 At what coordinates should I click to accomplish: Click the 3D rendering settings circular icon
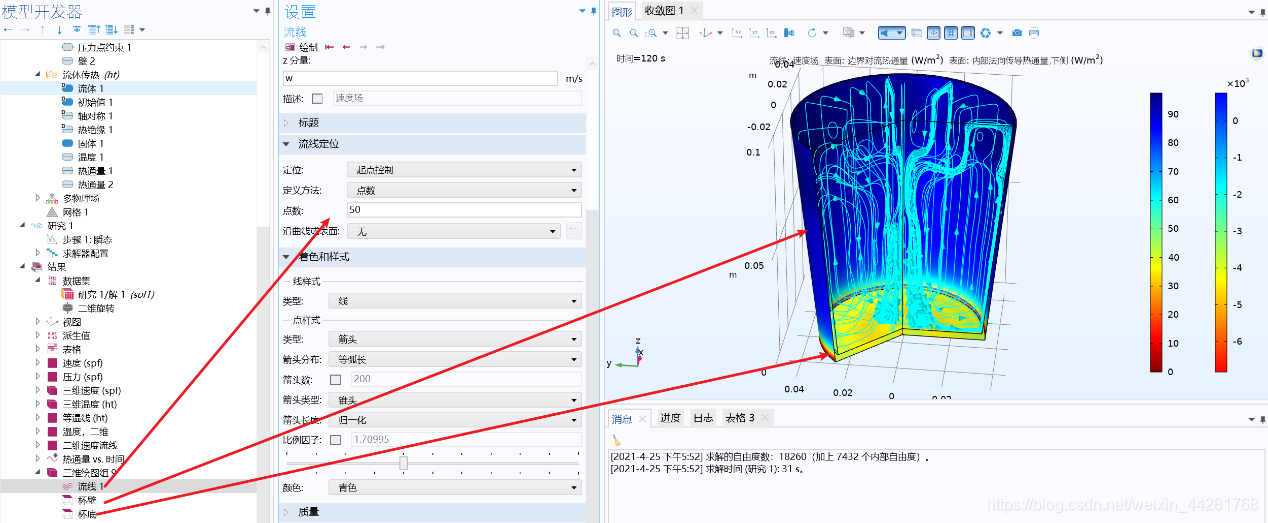985,33
